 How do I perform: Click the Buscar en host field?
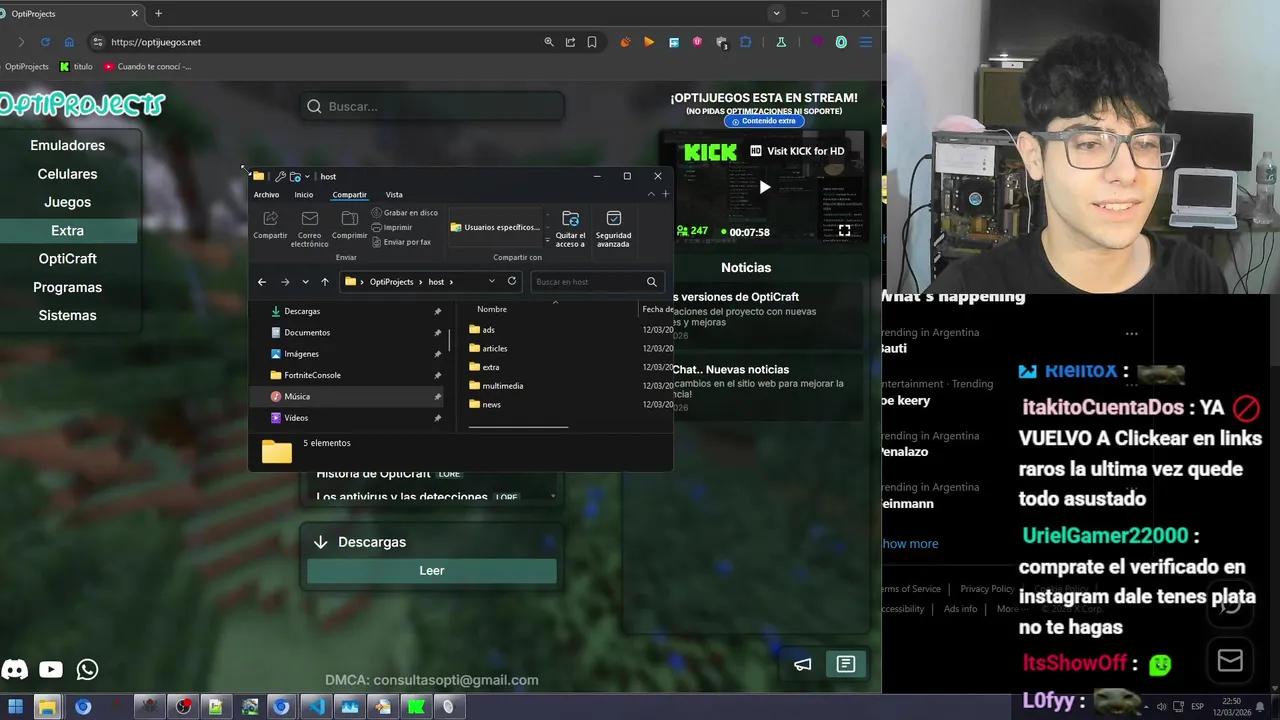click(596, 282)
